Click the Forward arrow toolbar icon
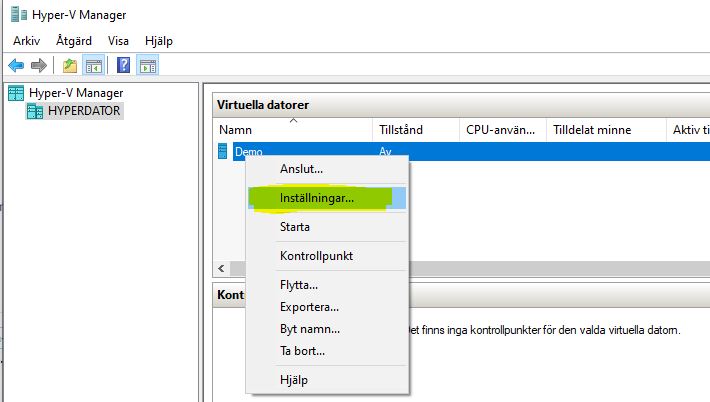The width and height of the screenshot is (710, 402). point(38,66)
